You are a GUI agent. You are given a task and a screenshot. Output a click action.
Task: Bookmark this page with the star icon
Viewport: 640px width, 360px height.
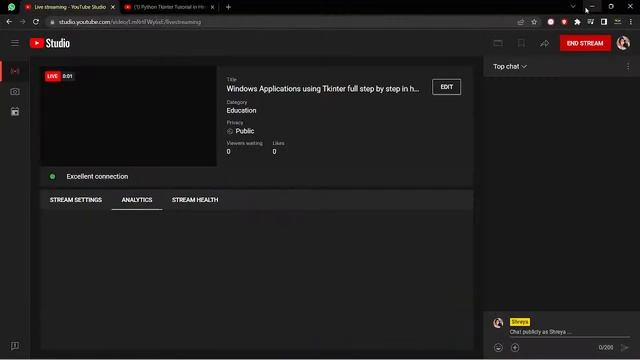534,22
